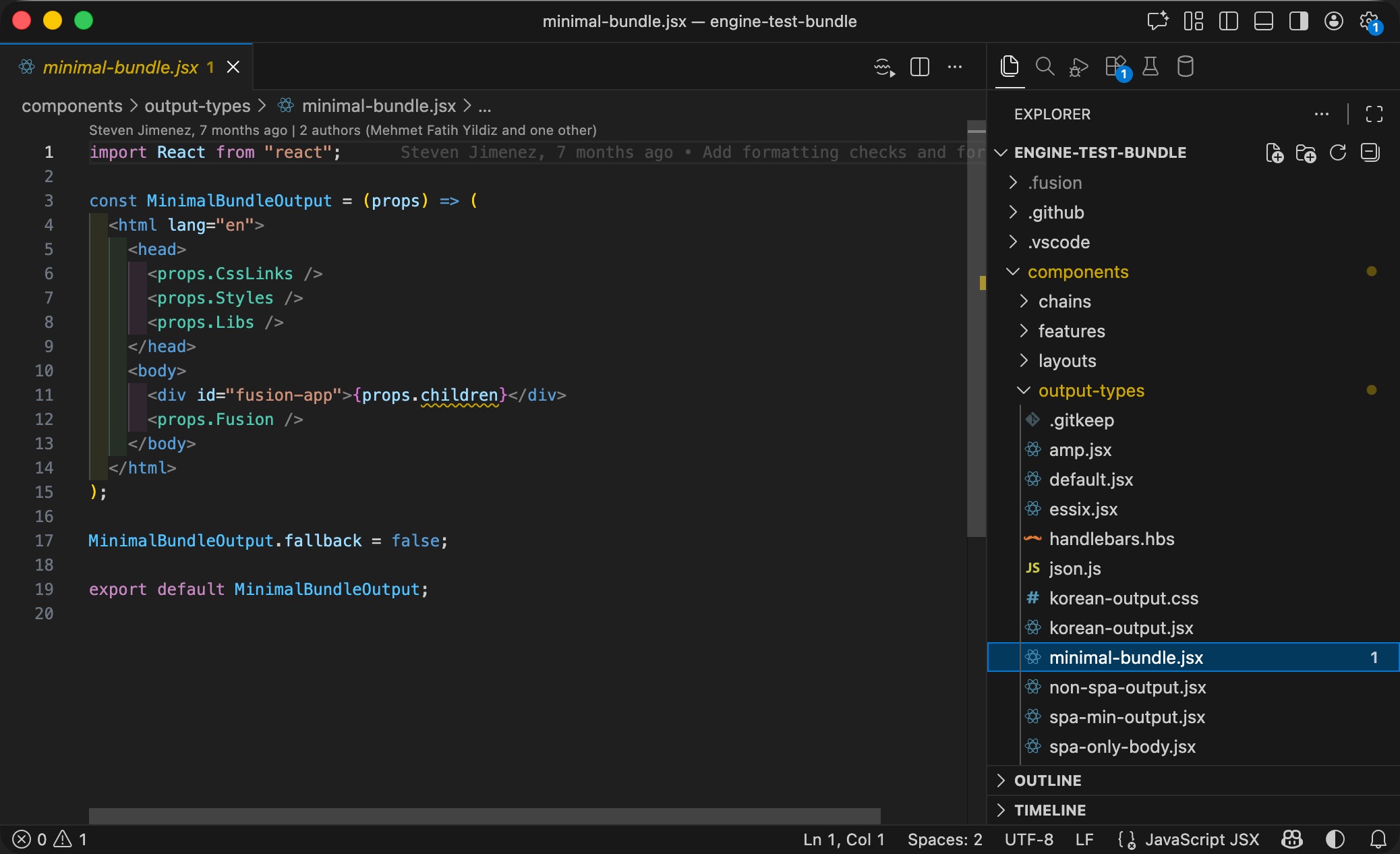Toggle the bottom panel layout button
The width and height of the screenshot is (1400, 854).
[1263, 22]
